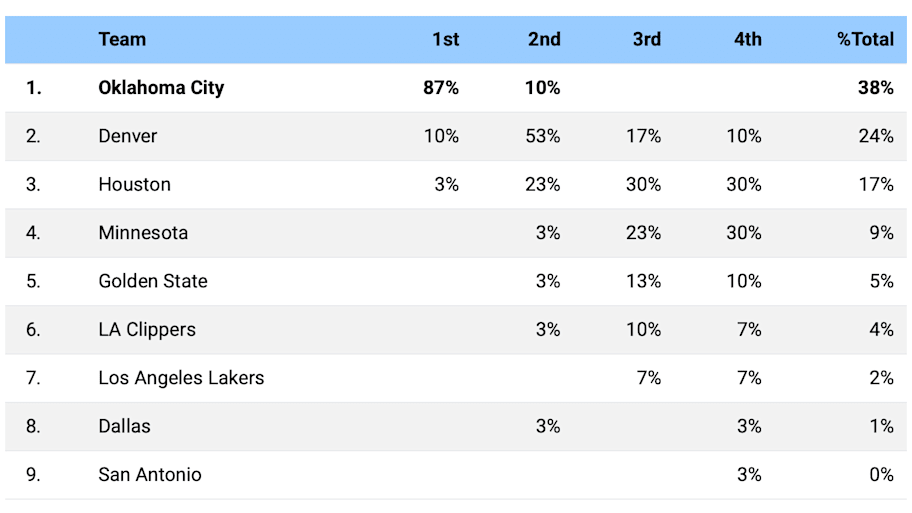
Task: Open the Denver team entry
Action: pos(128,136)
